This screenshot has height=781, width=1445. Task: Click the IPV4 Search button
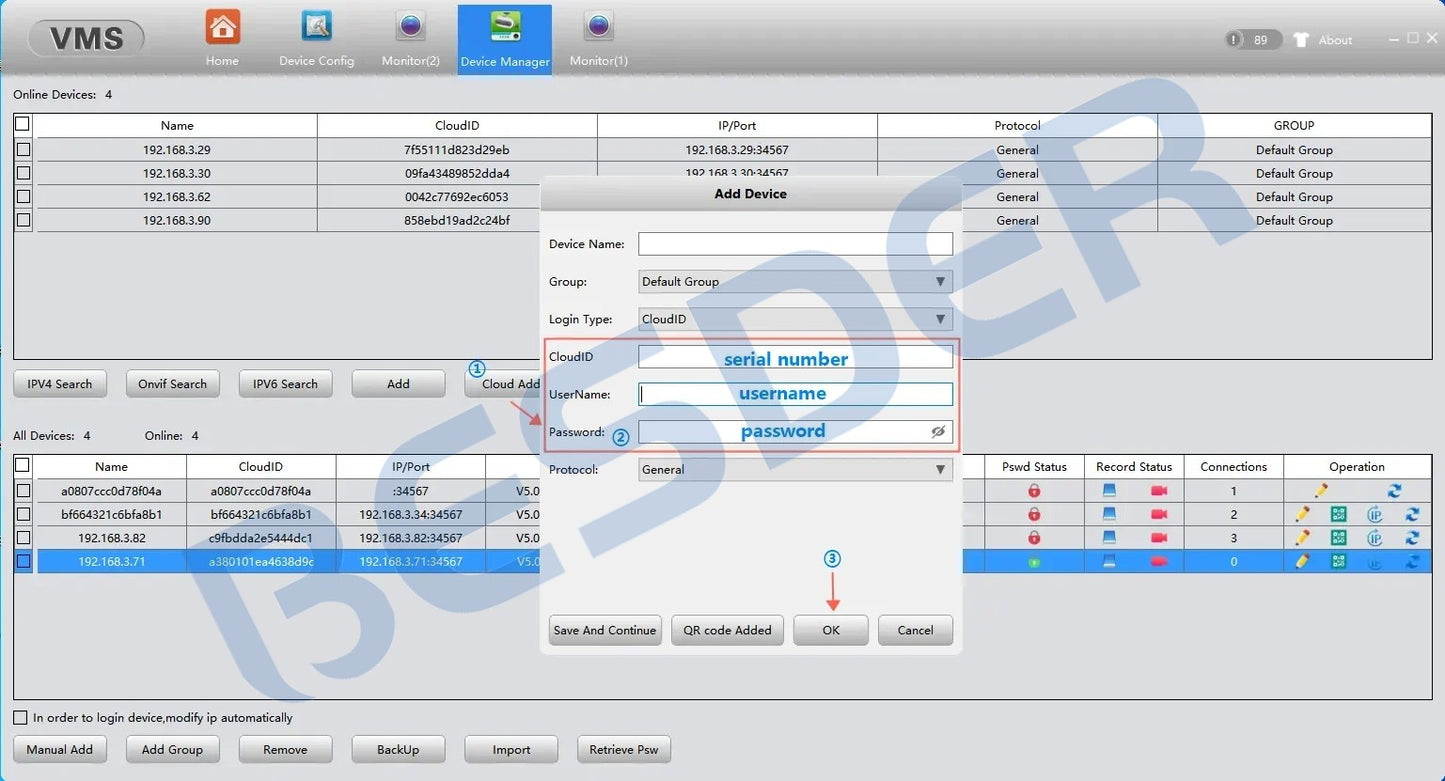point(60,384)
